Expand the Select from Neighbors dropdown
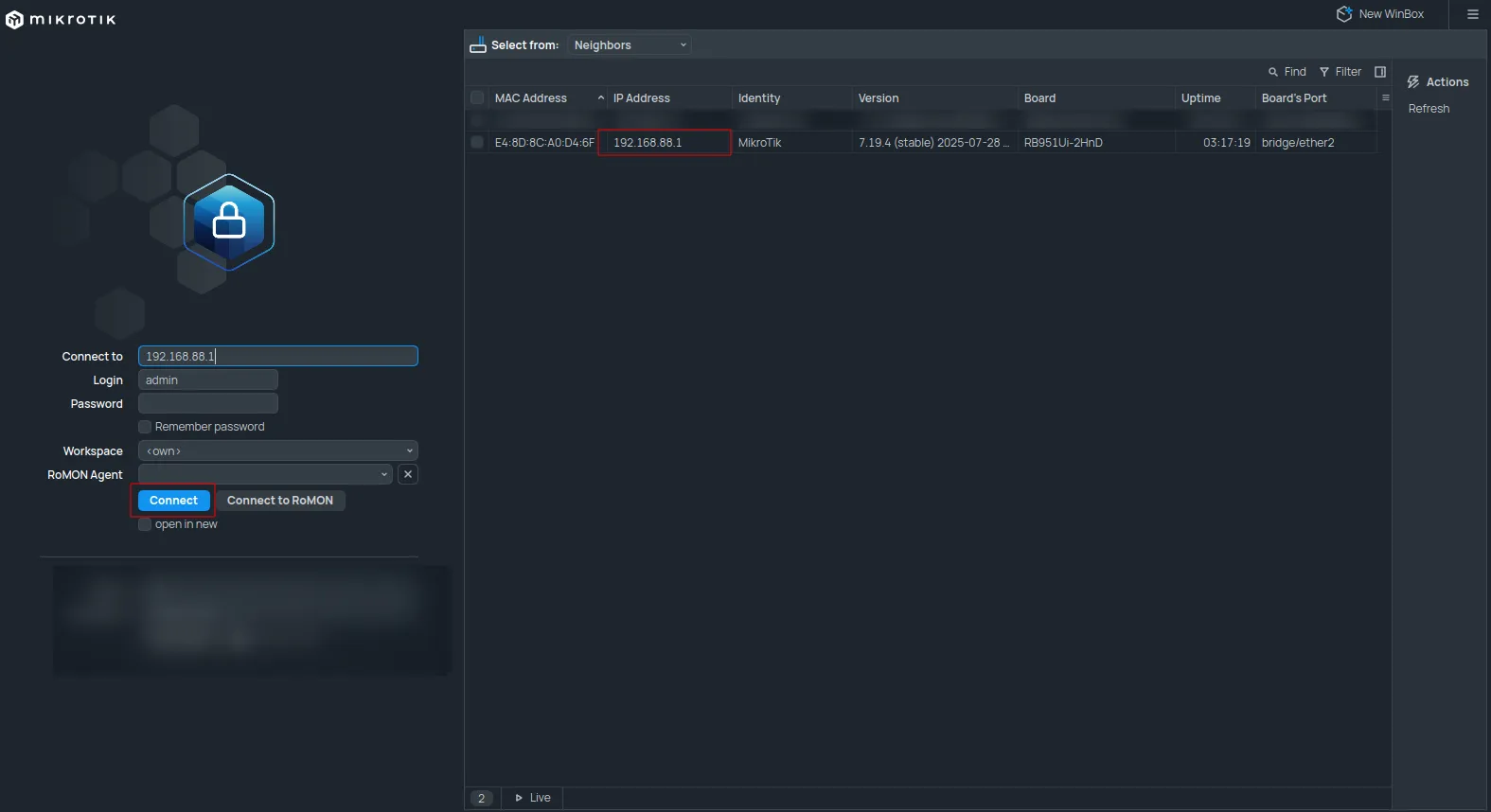This screenshot has height=812, width=1491. pyautogui.click(x=630, y=45)
